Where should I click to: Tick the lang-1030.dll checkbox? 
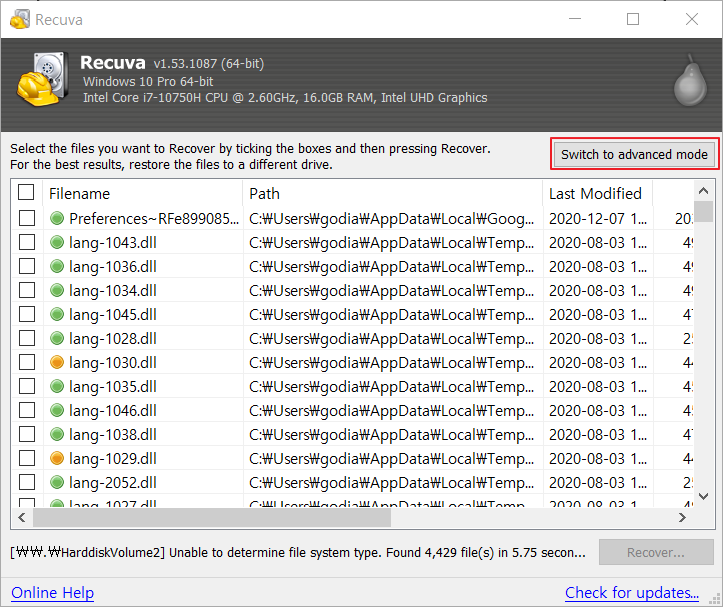(27, 362)
